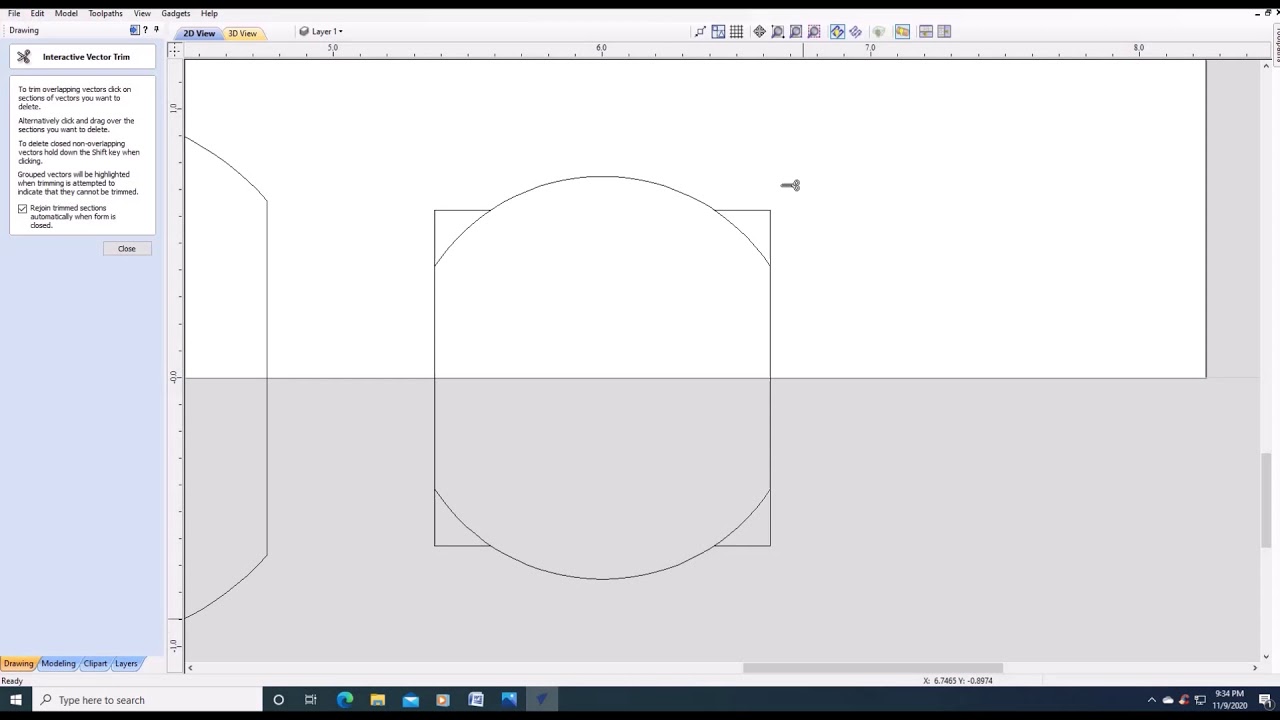Close the Interactive Vector Trim panel
Image resolution: width=1280 pixels, height=720 pixels.
tap(127, 248)
